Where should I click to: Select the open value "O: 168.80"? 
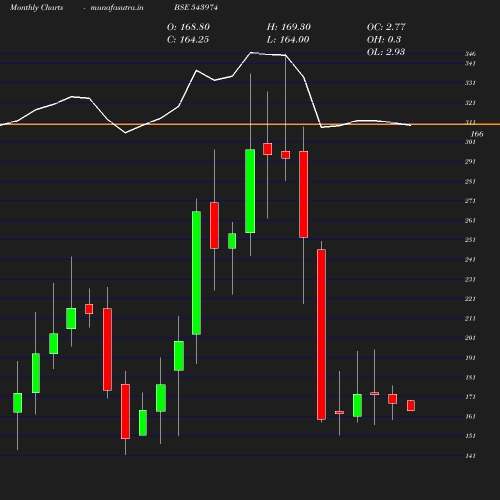point(188,27)
